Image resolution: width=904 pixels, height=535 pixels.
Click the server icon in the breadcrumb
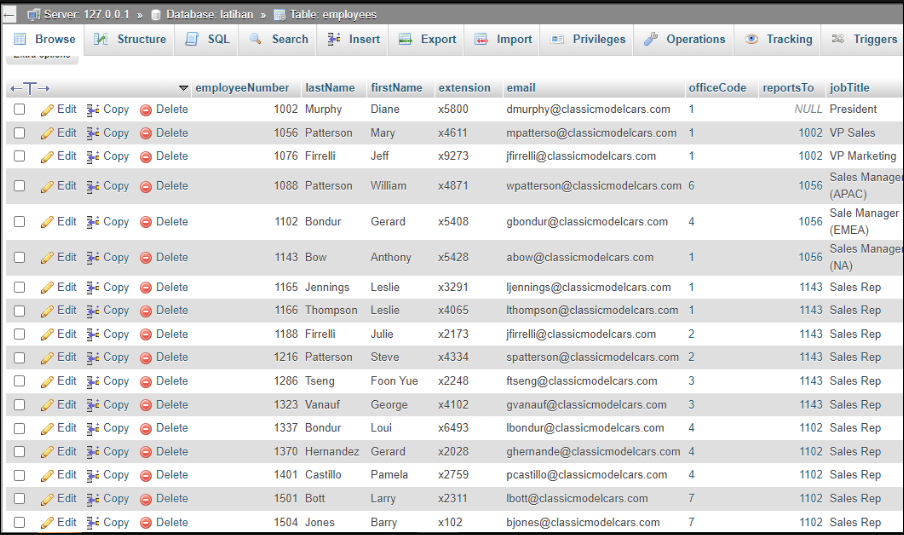coord(34,14)
